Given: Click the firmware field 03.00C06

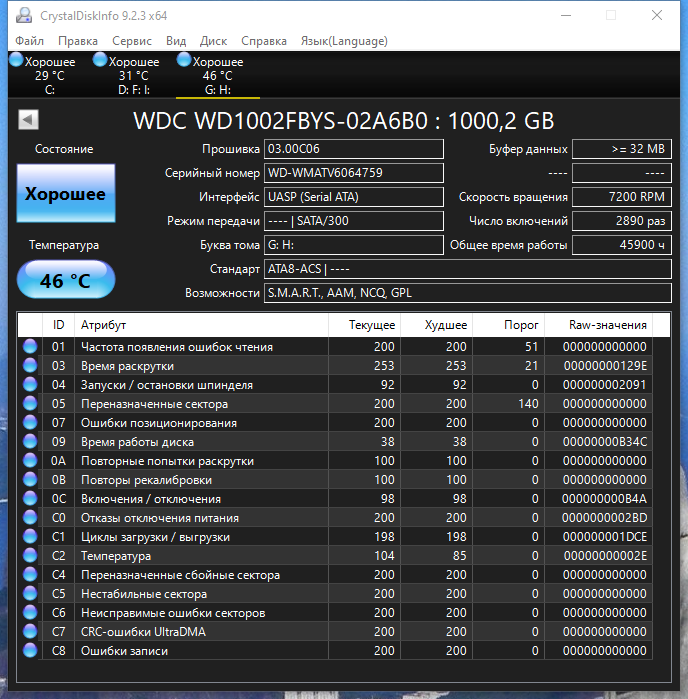Looking at the screenshot, I should (x=354, y=149).
